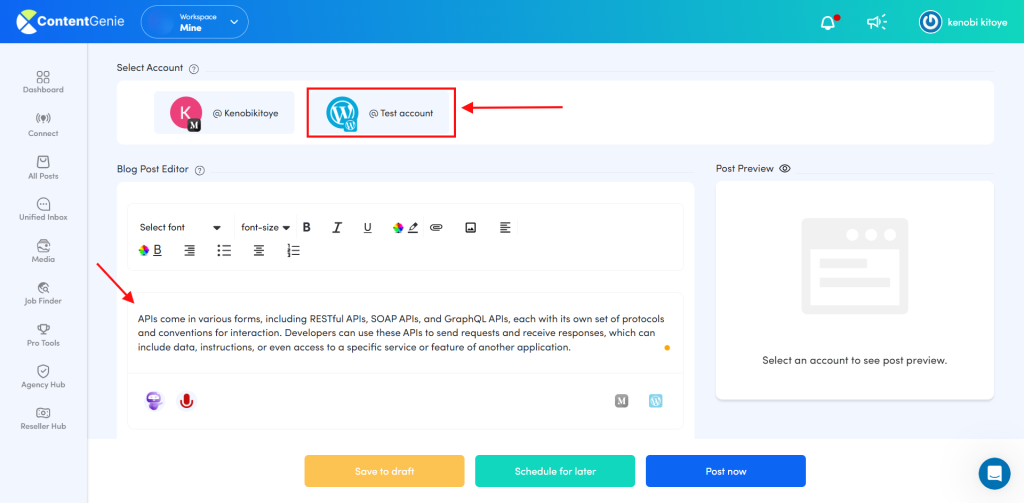The image size is (1024, 503).
Task: Toggle Post Preview eye icon
Action: [785, 169]
